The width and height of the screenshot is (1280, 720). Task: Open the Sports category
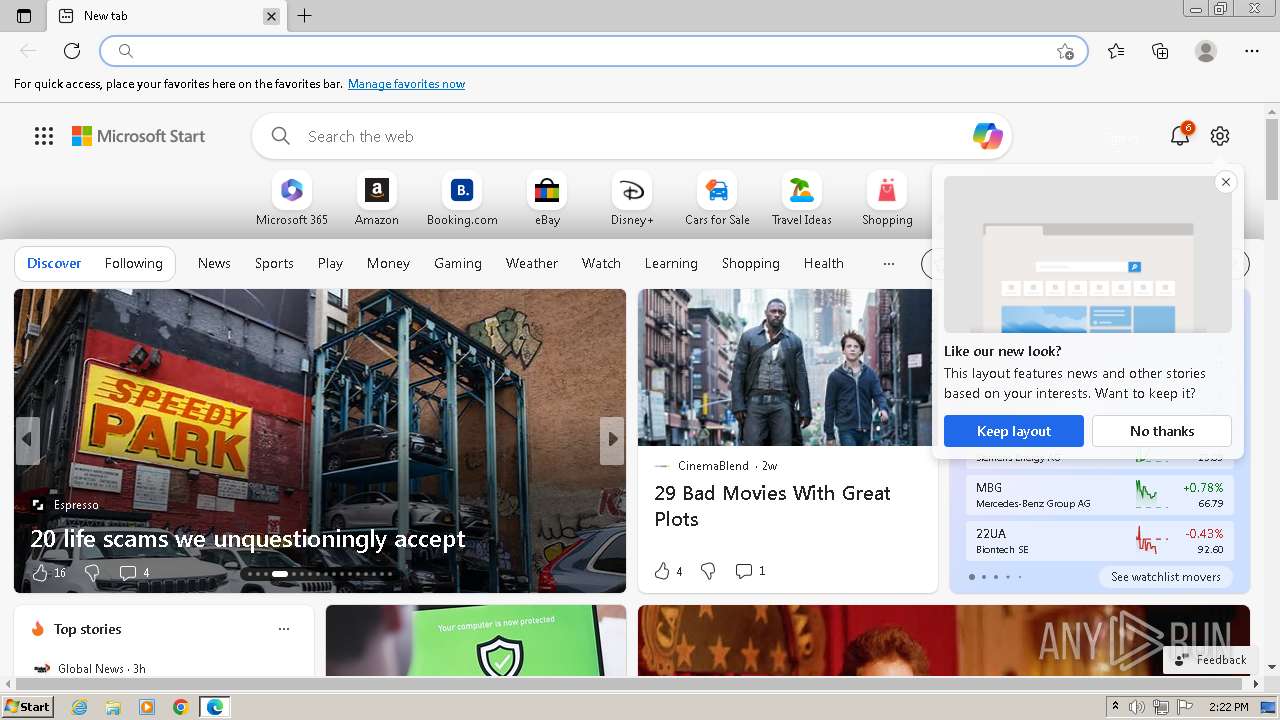[x=274, y=264]
